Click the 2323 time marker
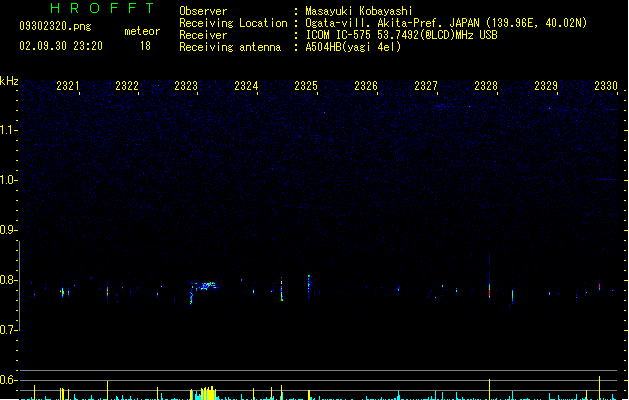 (186, 86)
